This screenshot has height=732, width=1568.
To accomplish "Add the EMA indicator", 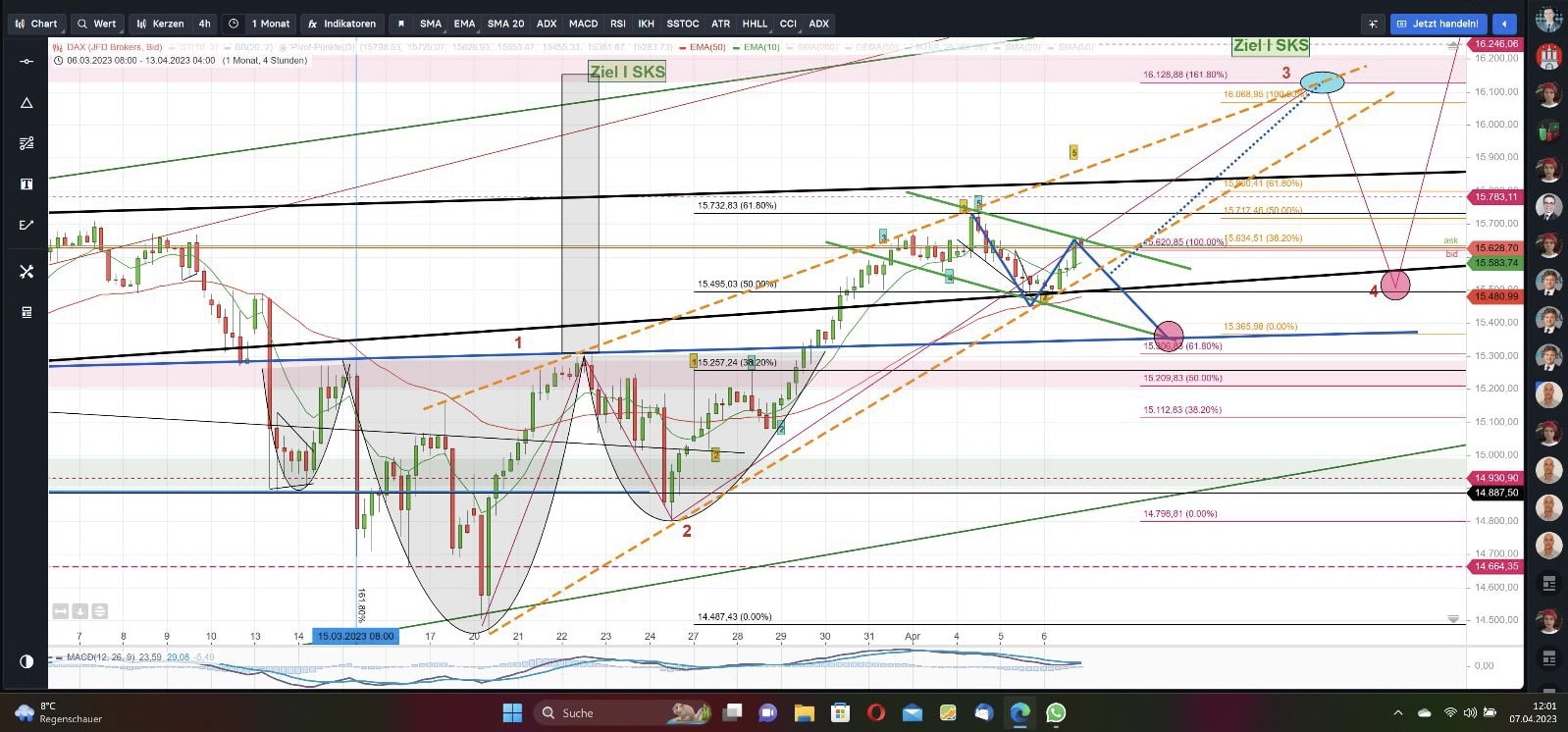I will [x=464, y=24].
